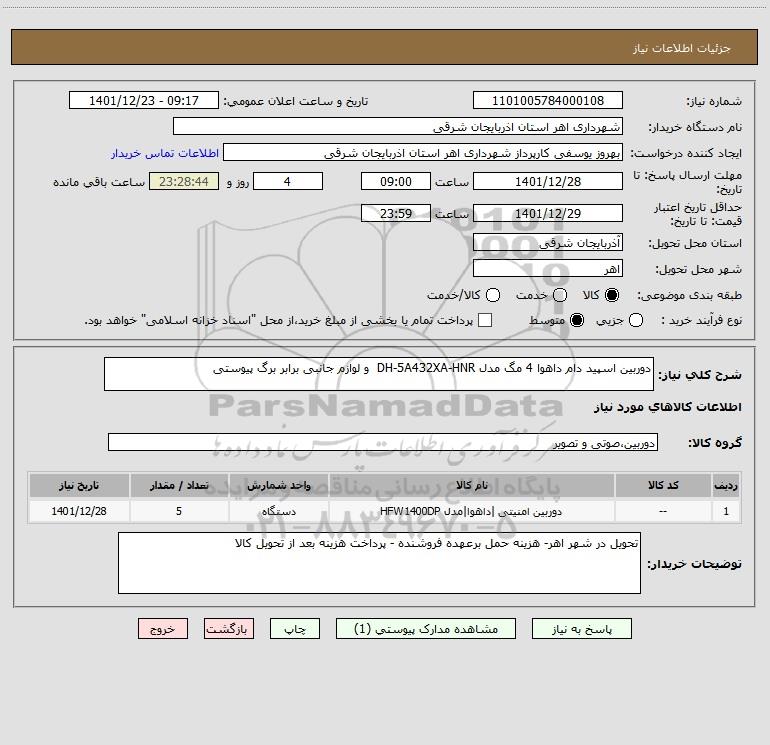Click the بازگشت back button
Image resolution: width=770 pixels, height=745 pixels.
(x=229, y=629)
